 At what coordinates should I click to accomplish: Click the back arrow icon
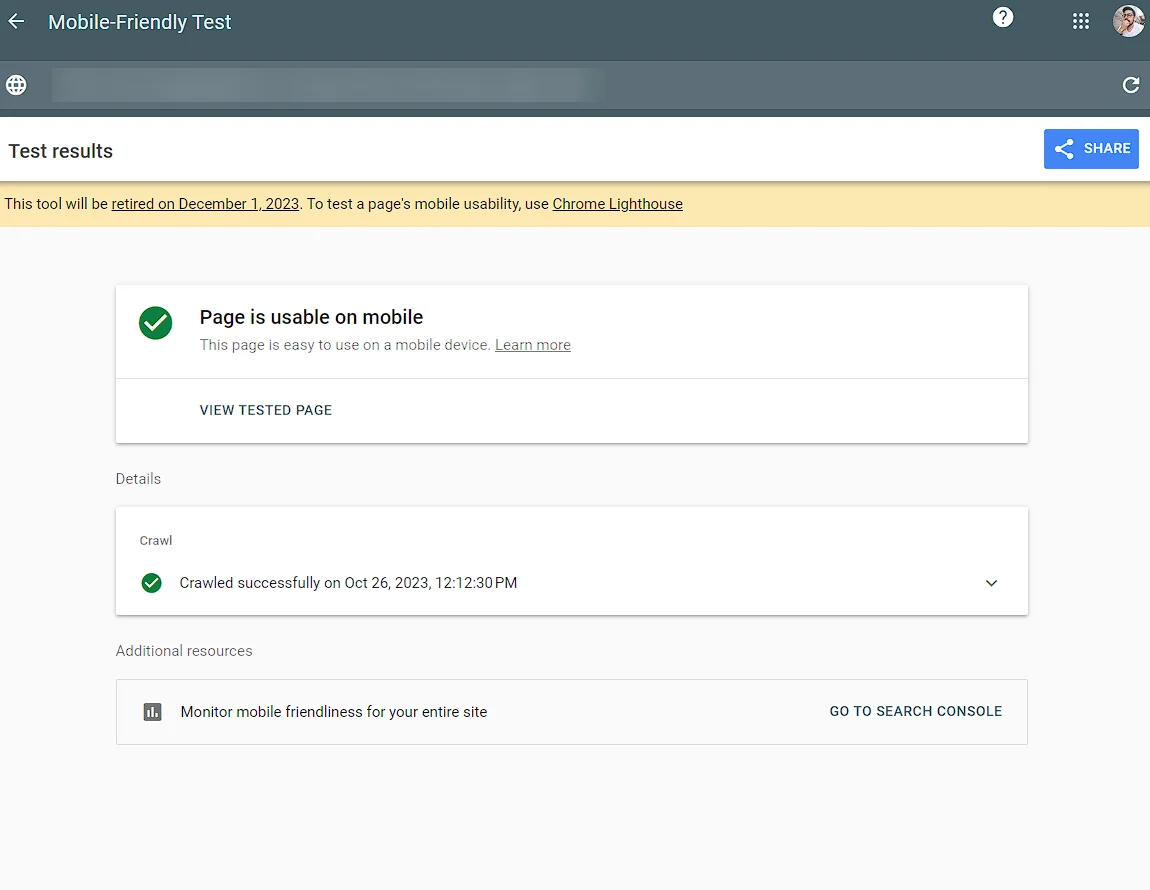coord(16,22)
